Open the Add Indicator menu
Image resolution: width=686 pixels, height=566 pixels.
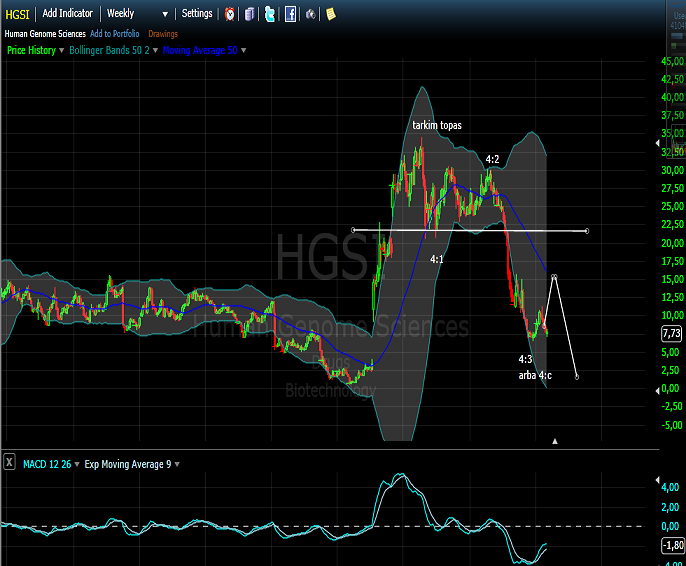(x=67, y=14)
